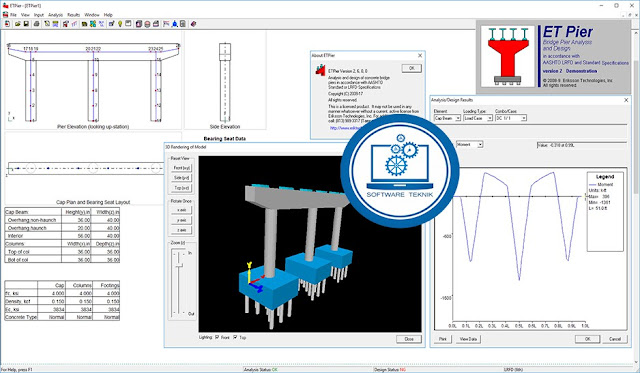Viewport: 640px width, 373px height.
Task: Click the Print toolbar icon
Action: [x=36, y=24]
